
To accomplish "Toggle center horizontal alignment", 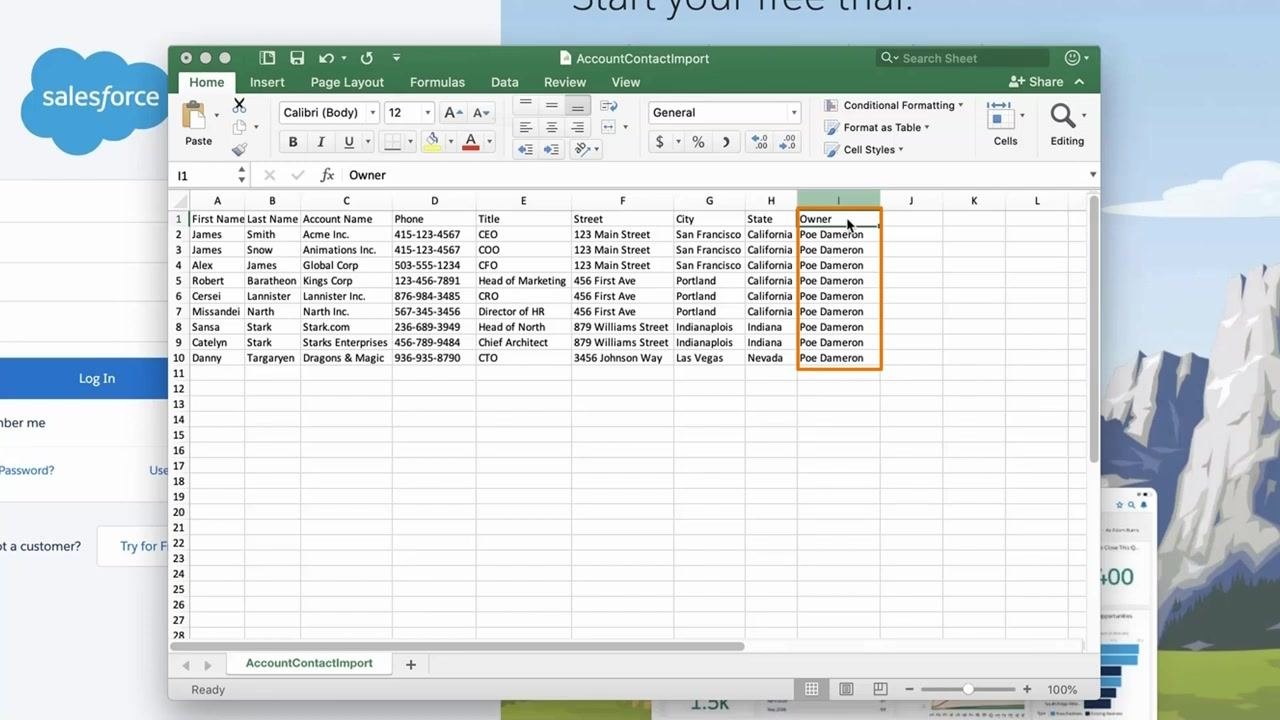I will [551, 127].
